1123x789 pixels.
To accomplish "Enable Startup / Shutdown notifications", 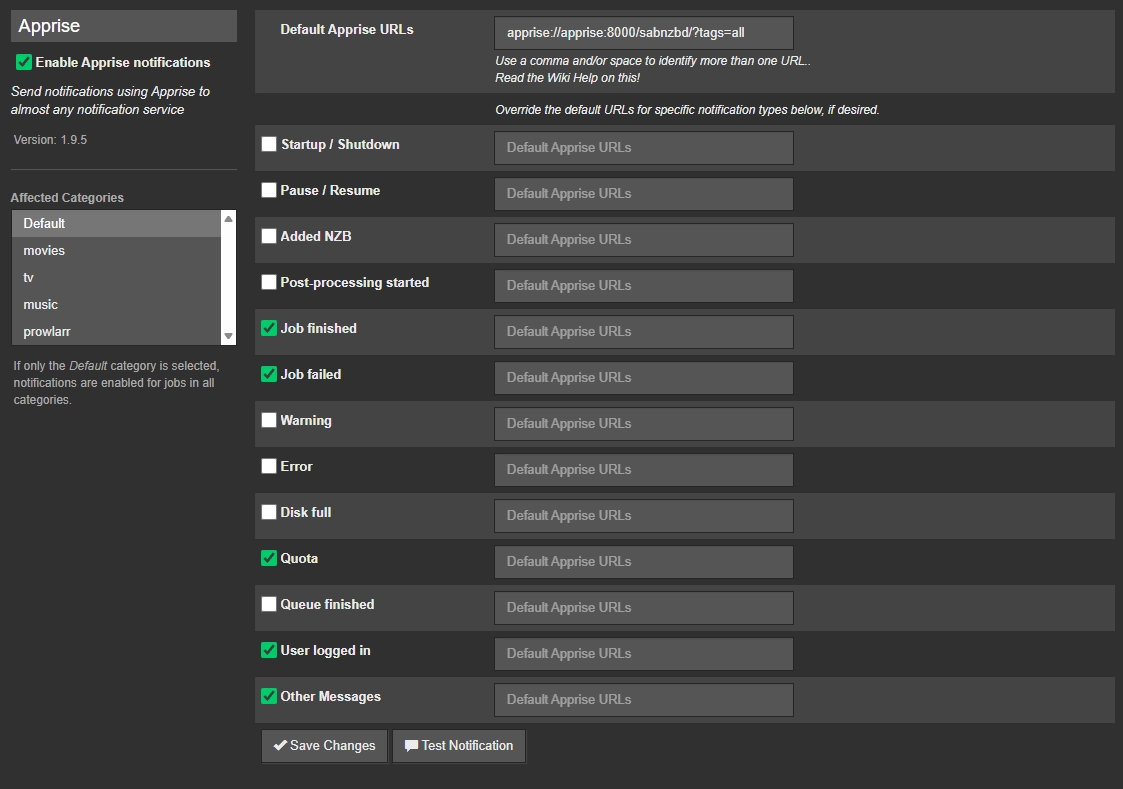I will pyautogui.click(x=268, y=143).
